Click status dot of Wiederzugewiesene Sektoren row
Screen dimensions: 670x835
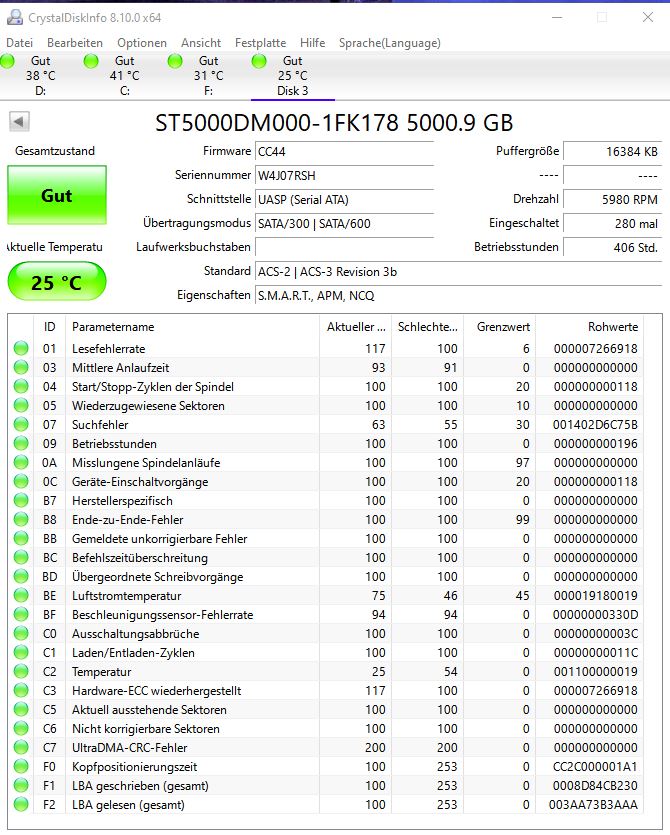coord(21,405)
